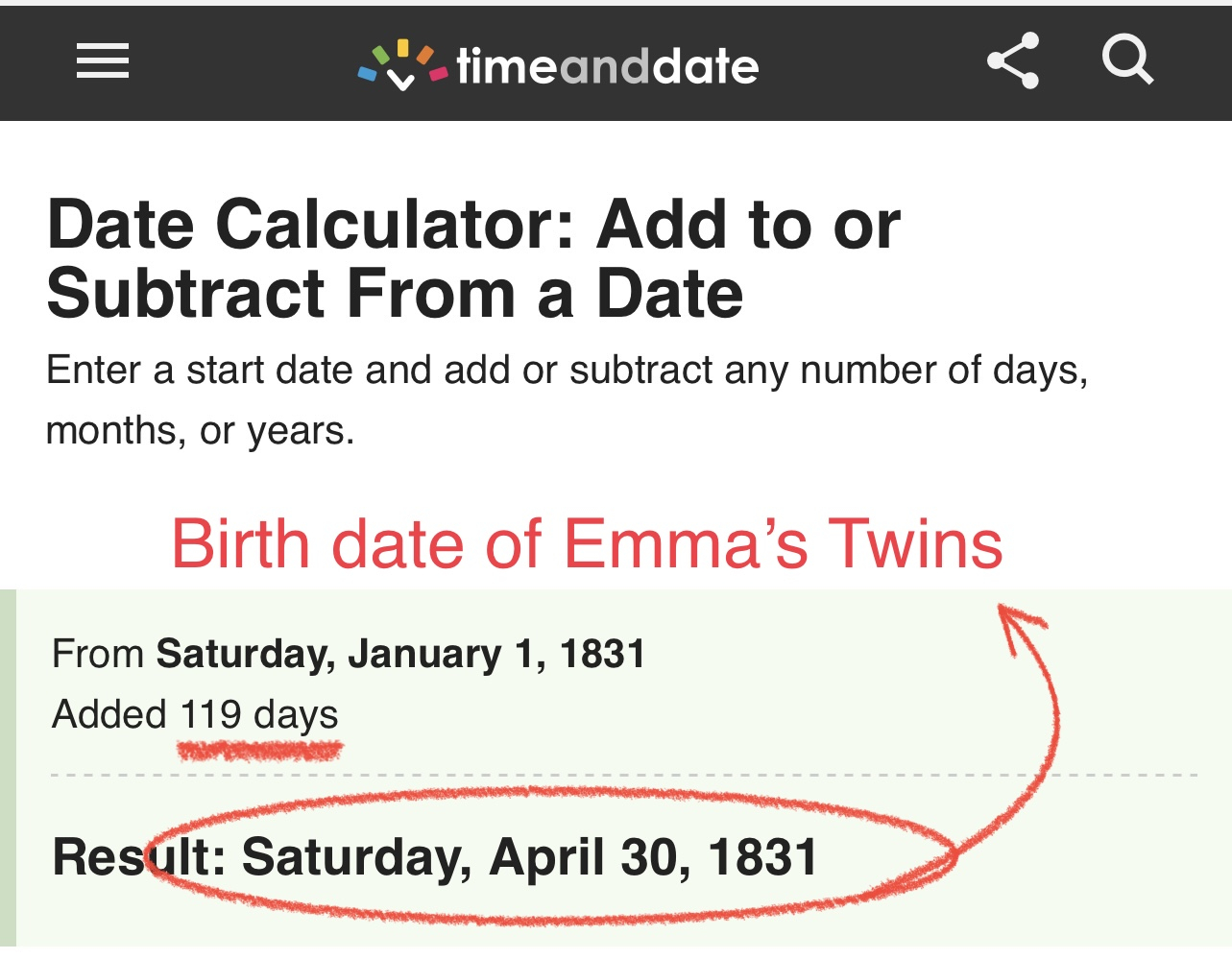This screenshot has width=1232, height=959.
Task: Tap the share icon in header
Action: pos(1013,61)
